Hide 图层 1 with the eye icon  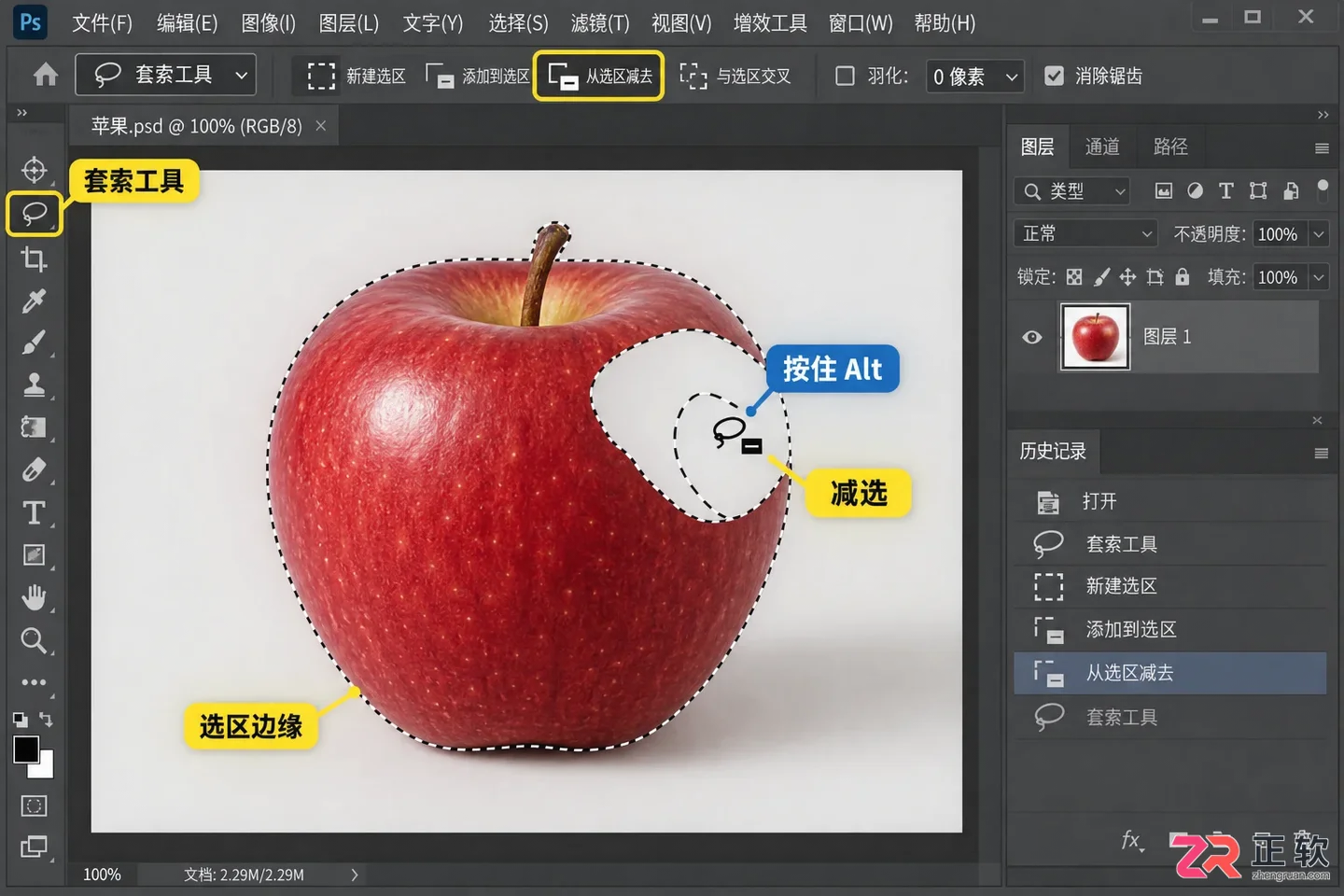(x=1032, y=337)
